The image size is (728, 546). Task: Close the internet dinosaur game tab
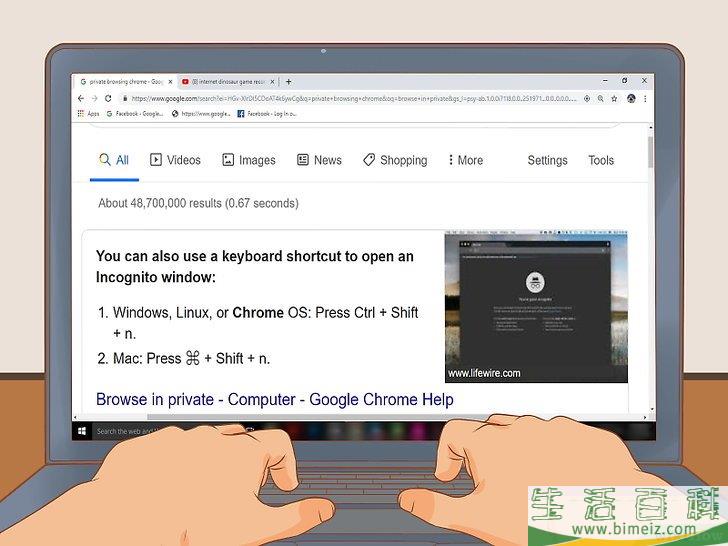tap(273, 82)
